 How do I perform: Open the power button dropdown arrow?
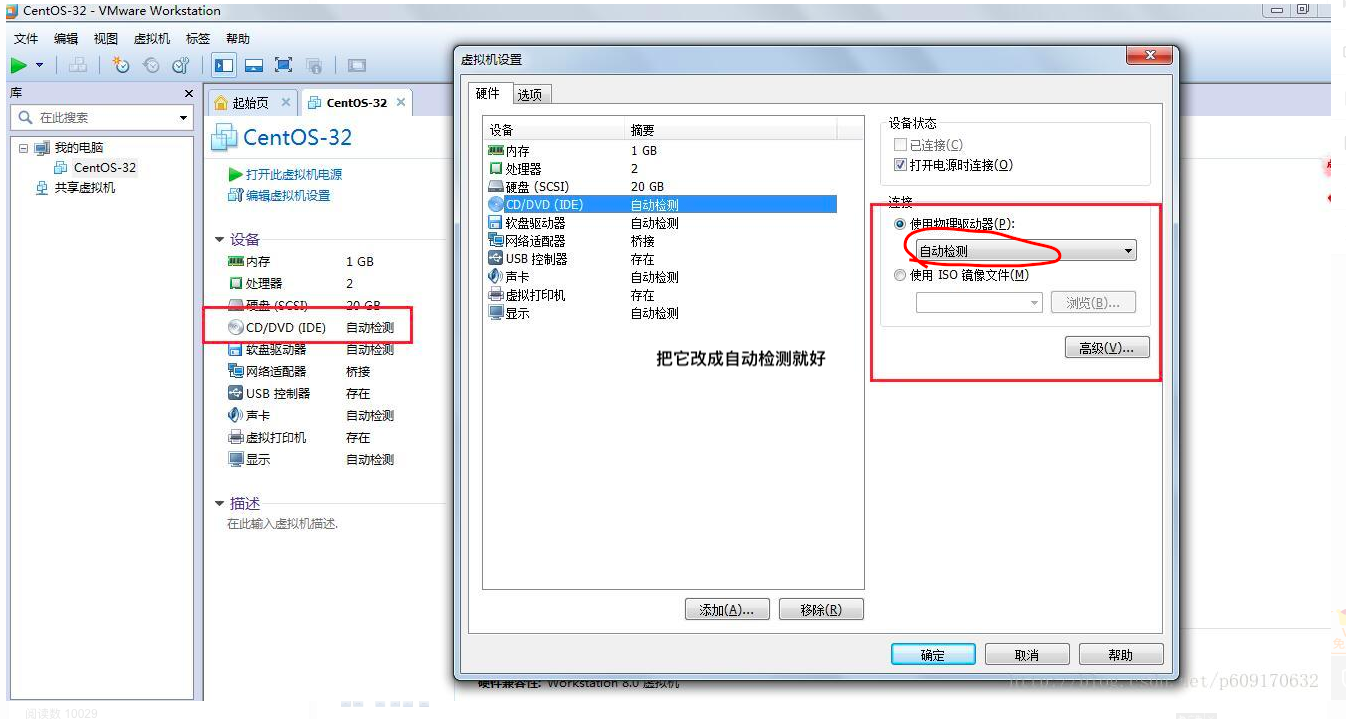(x=40, y=65)
